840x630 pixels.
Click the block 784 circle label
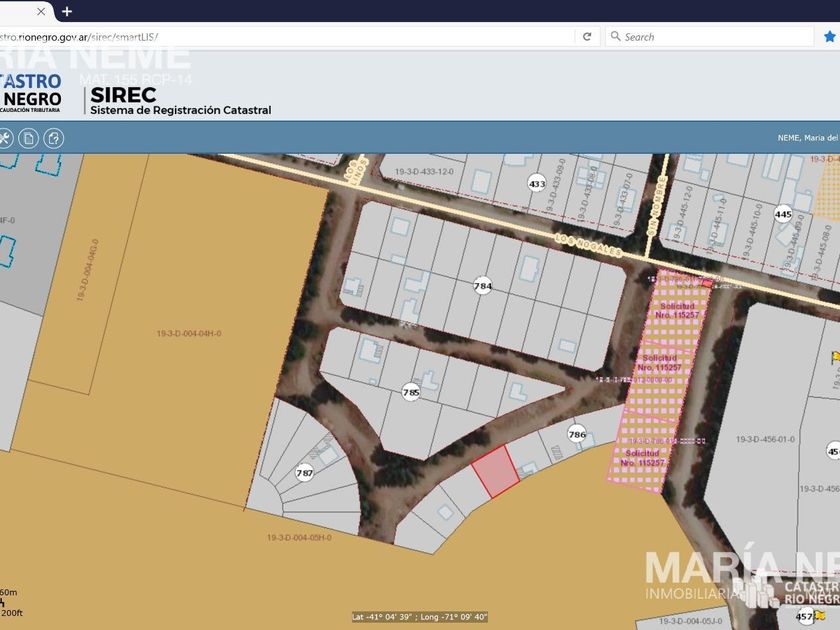[x=483, y=286]
